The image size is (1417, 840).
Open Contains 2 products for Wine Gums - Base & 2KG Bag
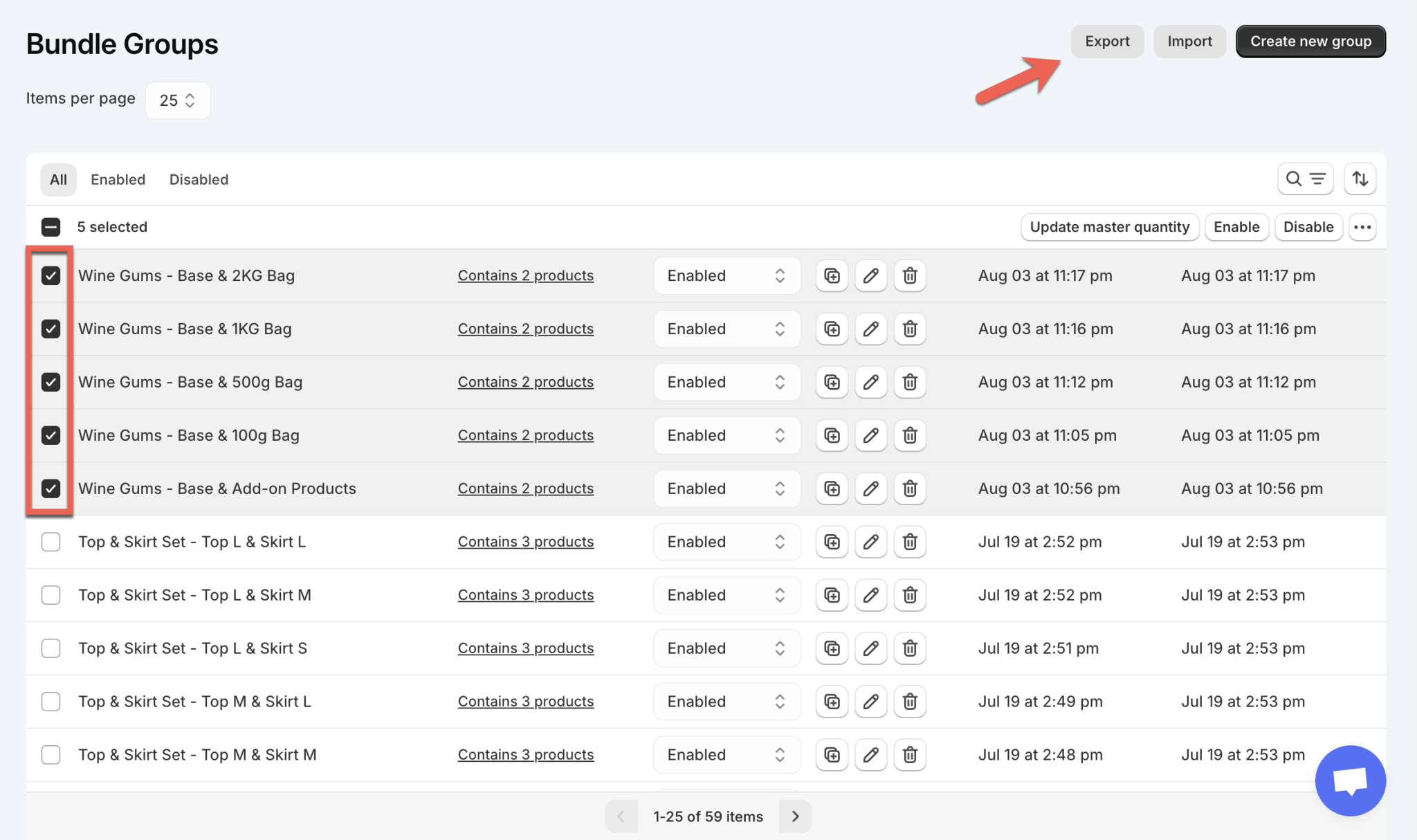coord(525,275)
